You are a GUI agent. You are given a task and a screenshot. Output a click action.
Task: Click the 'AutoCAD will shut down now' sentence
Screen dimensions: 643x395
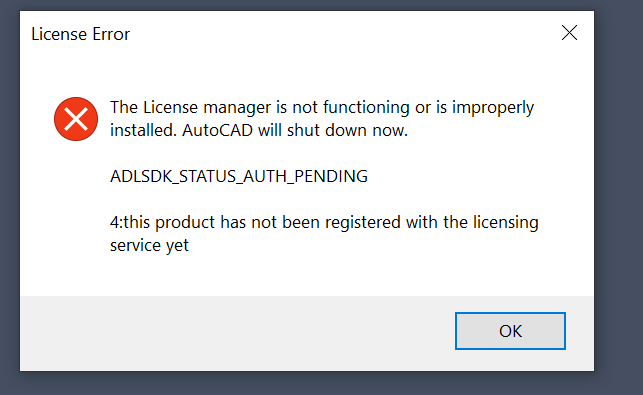[x=295, y=130]
